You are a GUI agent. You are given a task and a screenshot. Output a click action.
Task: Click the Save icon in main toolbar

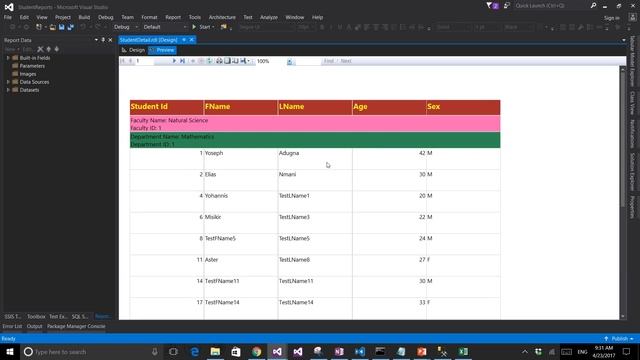pyautogui.click(x=62, y=27)
